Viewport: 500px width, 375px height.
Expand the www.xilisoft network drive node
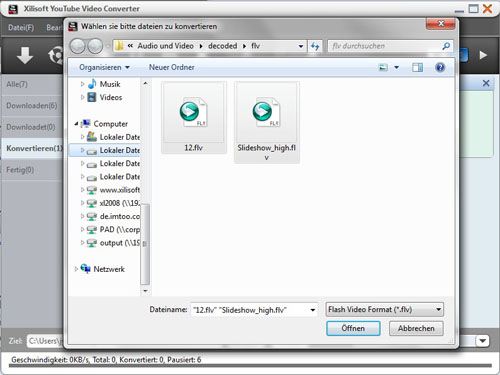[x=82, y=190]
